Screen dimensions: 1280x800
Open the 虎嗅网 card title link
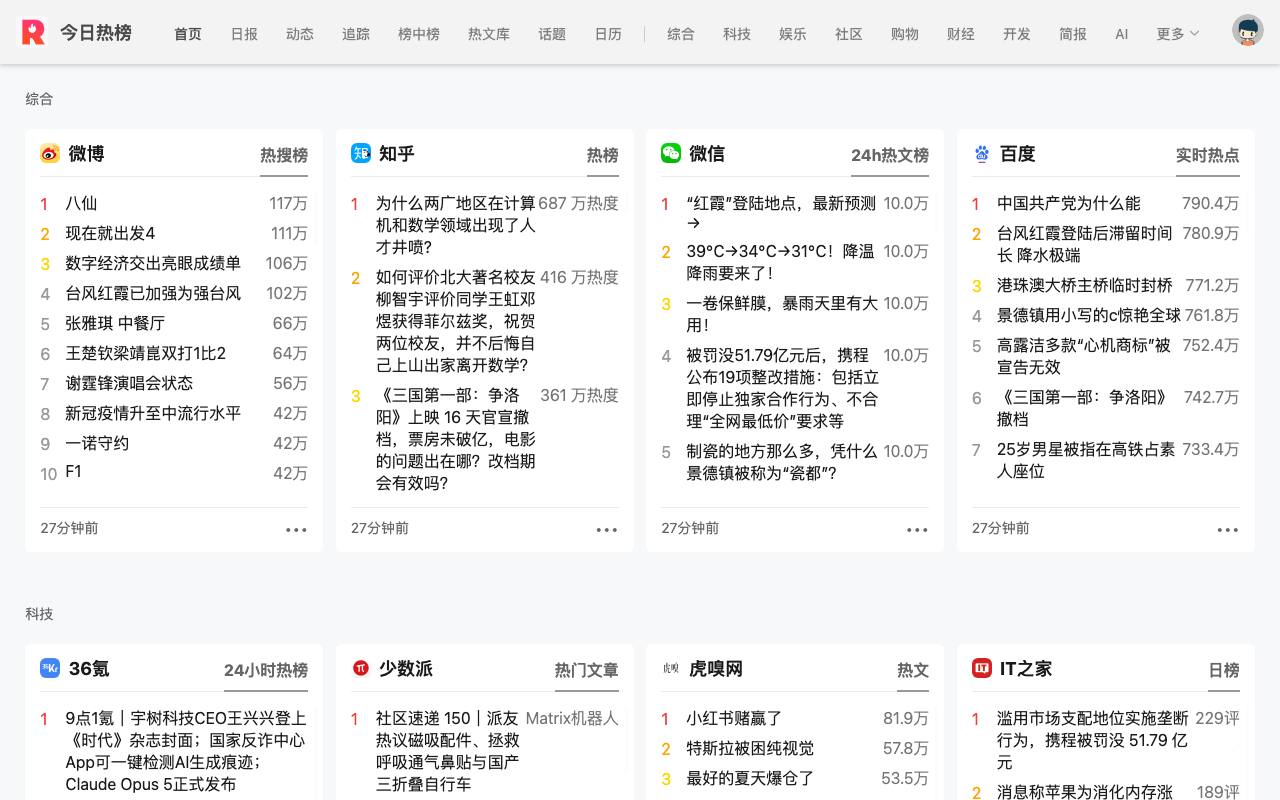point(716,668)
